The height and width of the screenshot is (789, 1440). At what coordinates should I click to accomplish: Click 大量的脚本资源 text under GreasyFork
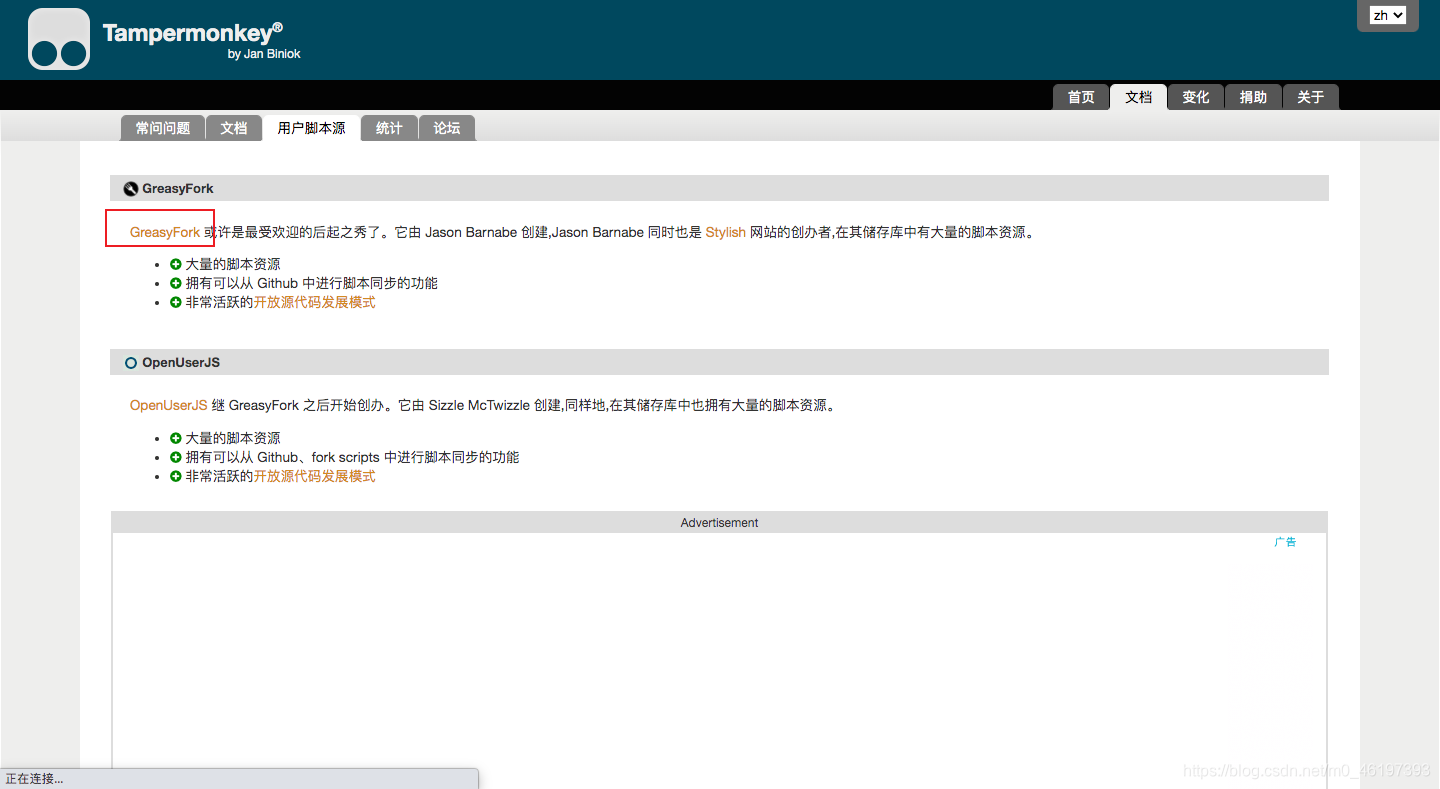click(233, 264)
